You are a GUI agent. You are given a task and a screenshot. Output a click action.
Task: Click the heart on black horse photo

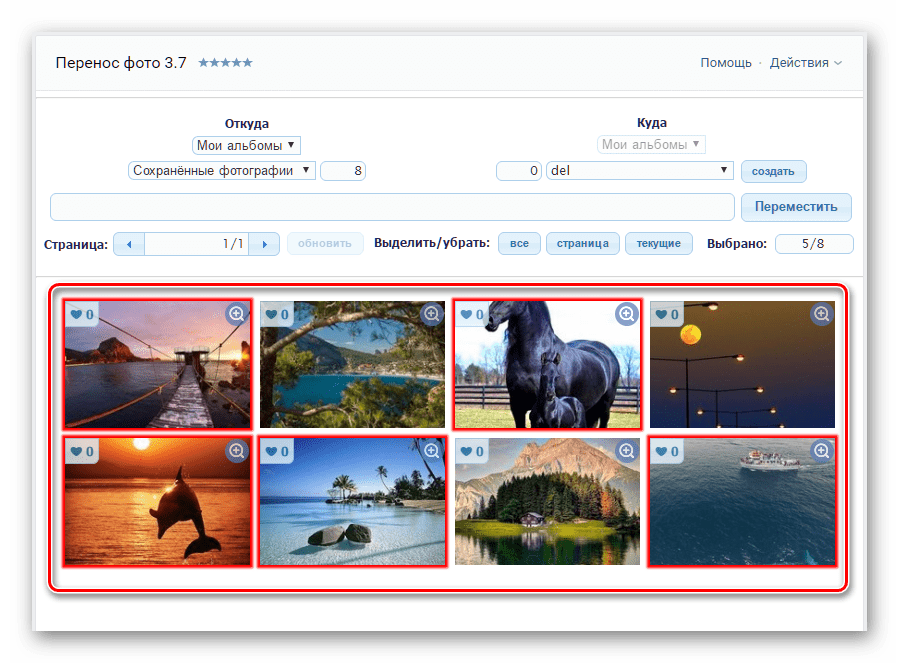point(466,314)
